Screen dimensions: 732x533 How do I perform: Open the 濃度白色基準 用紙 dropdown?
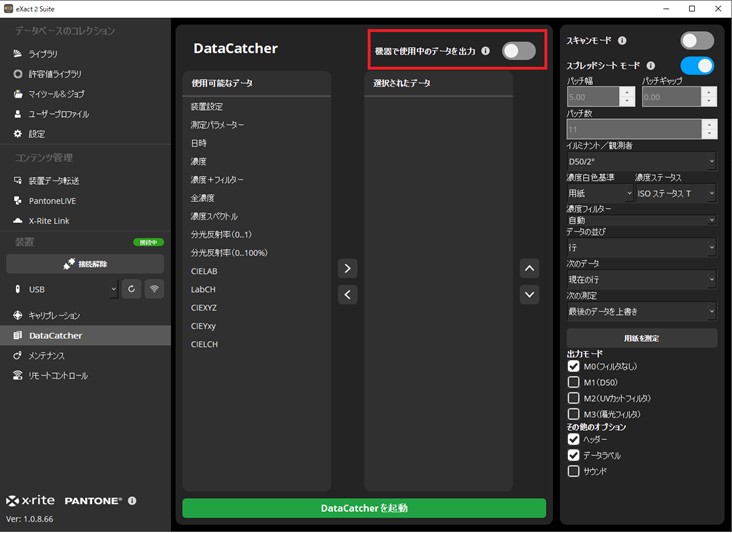(x=600, y=193)
